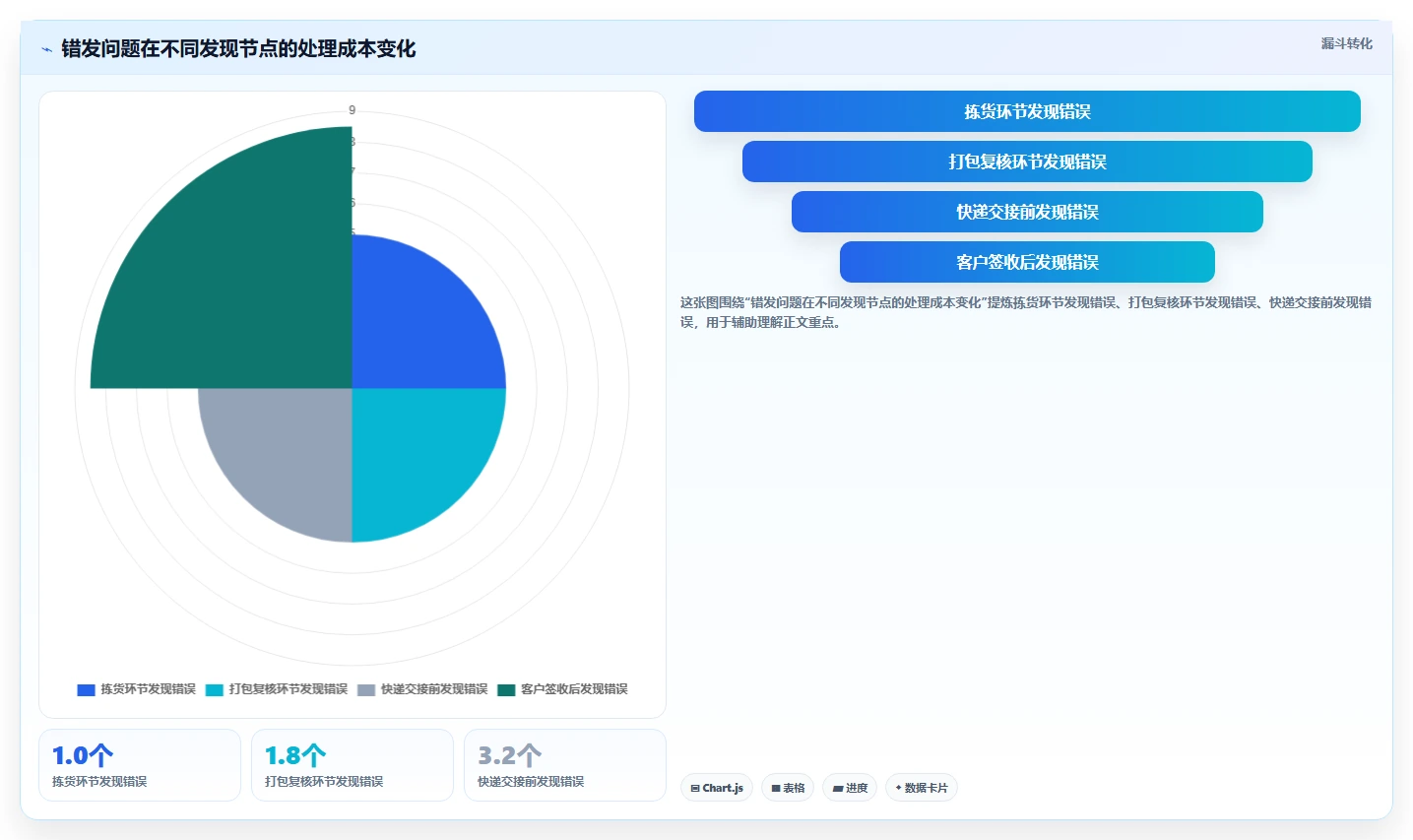
Task: Click the legend label 客户签收后发现错误
Action: [x=574, y=689]
